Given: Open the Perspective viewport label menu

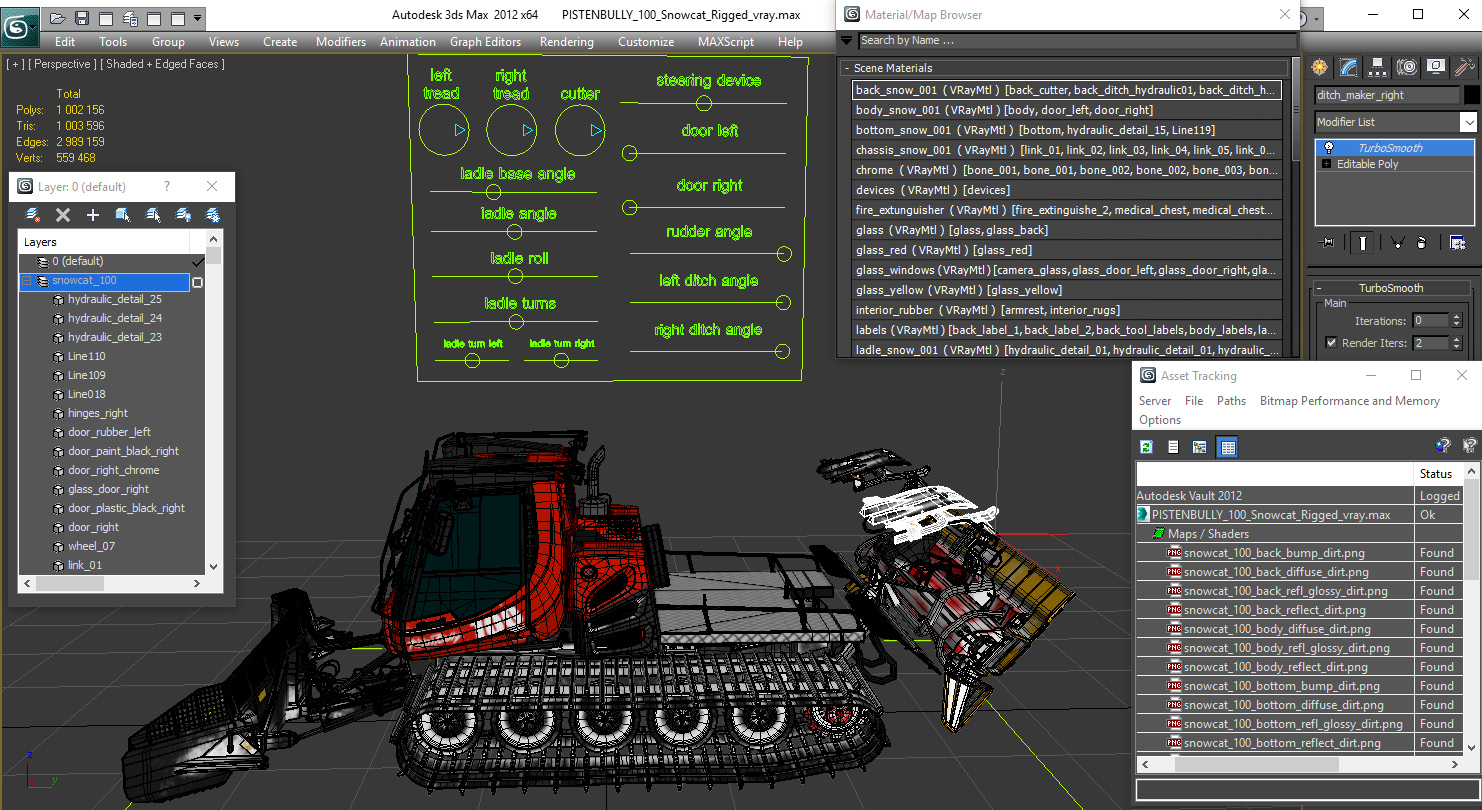Looking at the screenshot, I should 63,64.
